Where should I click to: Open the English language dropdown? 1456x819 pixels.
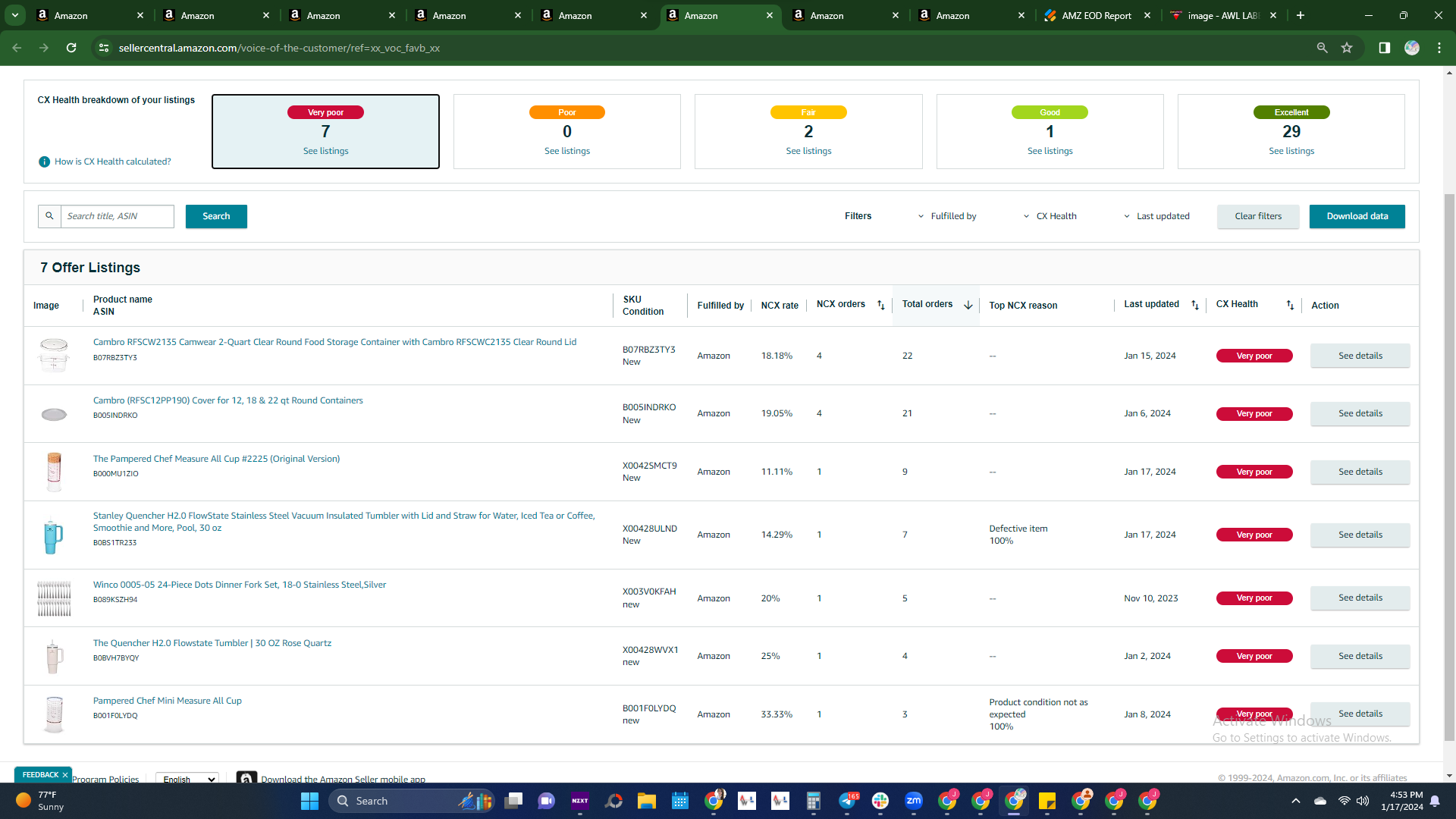tap(187, 779)
